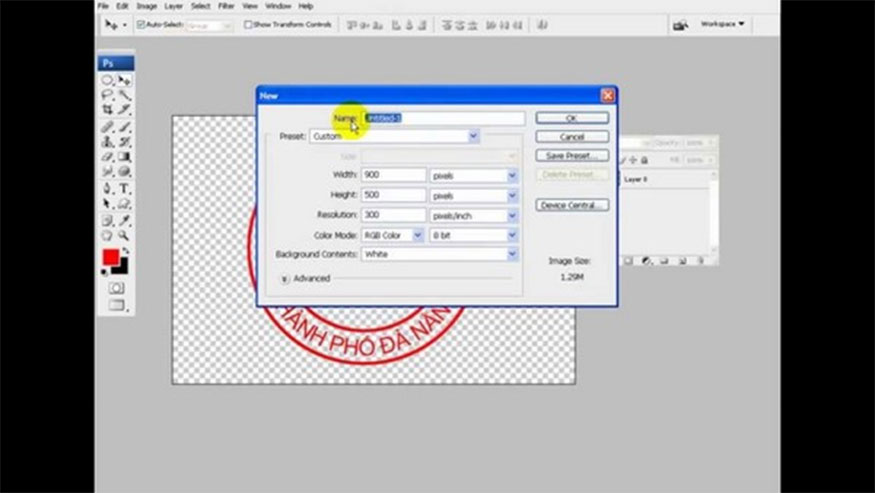Select the Blur tool
Image resolution: width=875 pixels, height=493 pixels.
(107, 172)
